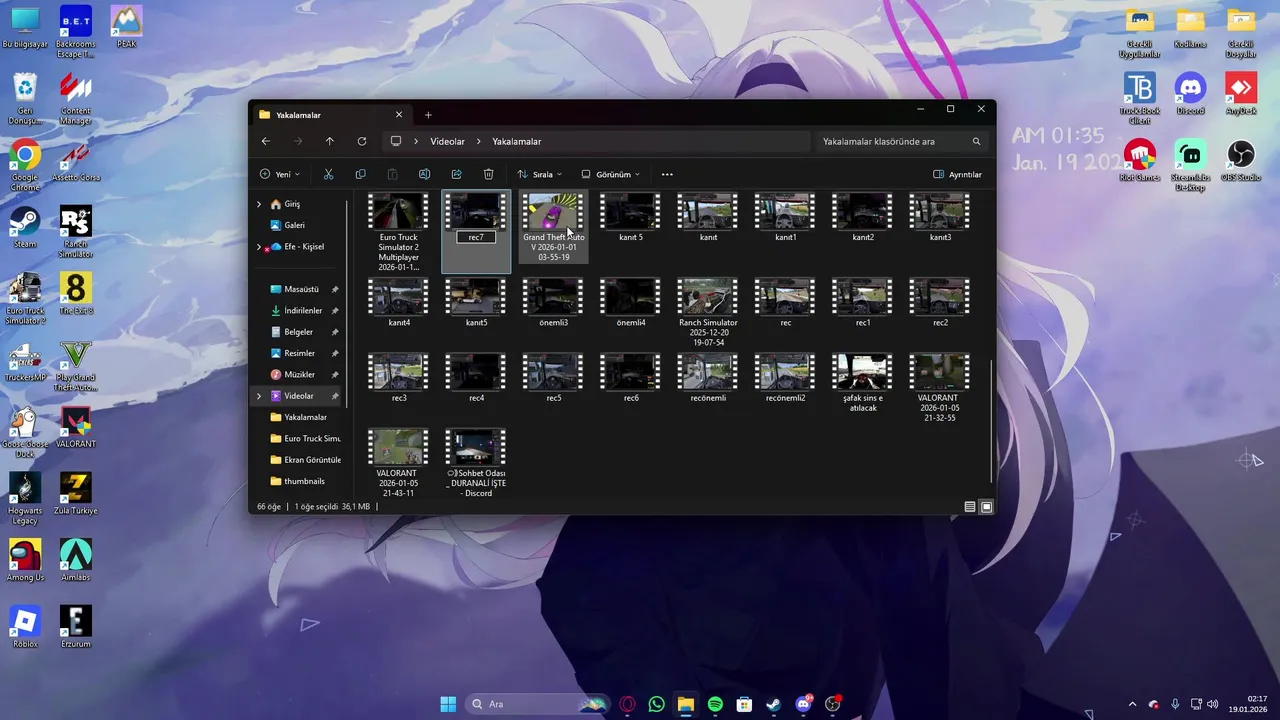Click the Rename icon in Explorer toolbar

424,174
